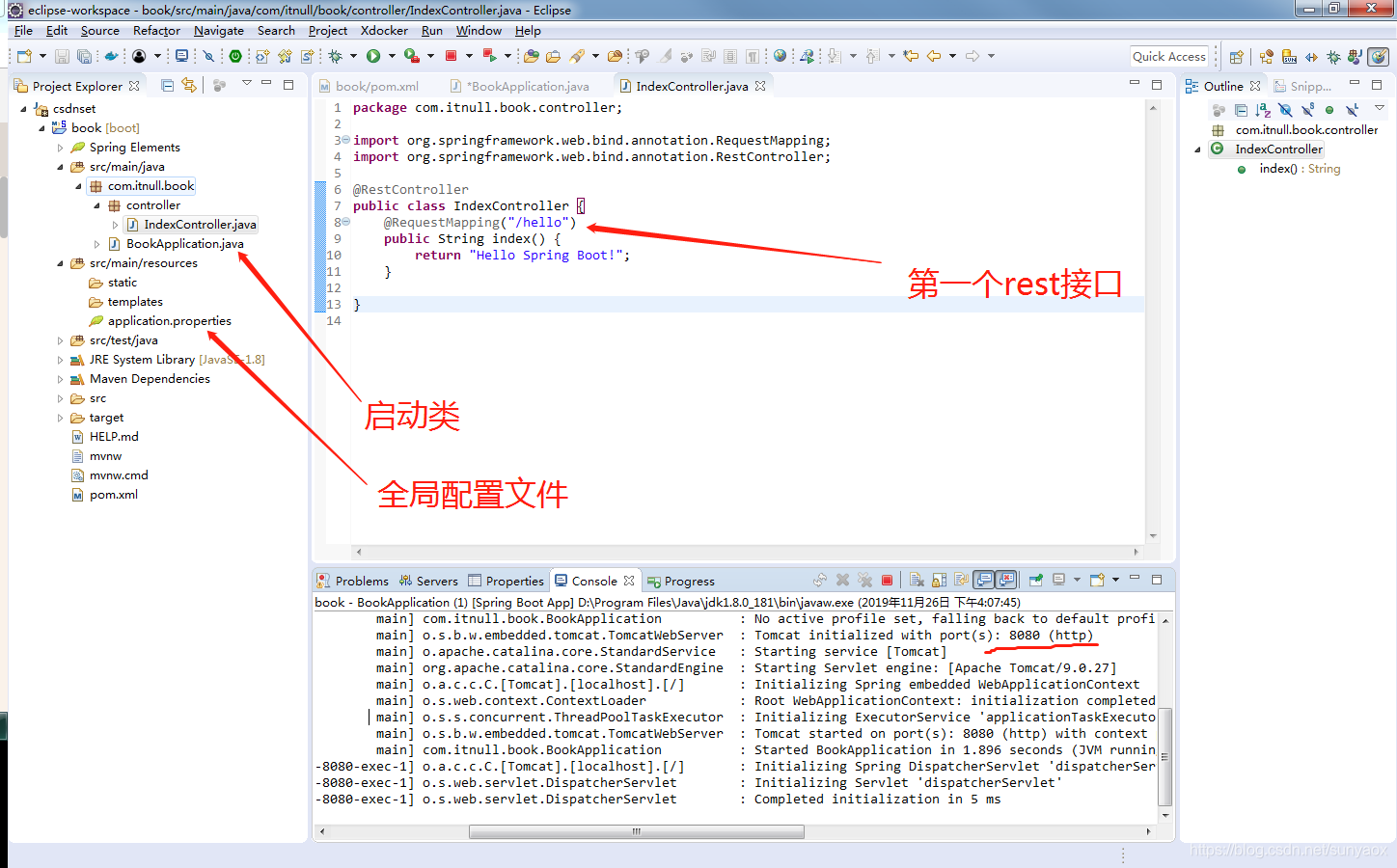
Task: Click the Last Edit Location arrow icon
Action: 910,56
